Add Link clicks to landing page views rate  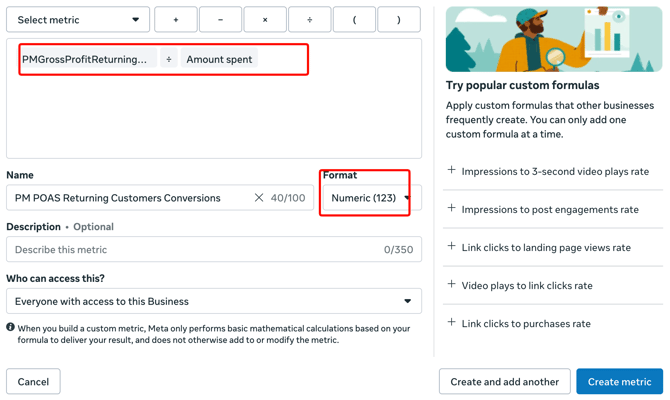tap(553, 247)
